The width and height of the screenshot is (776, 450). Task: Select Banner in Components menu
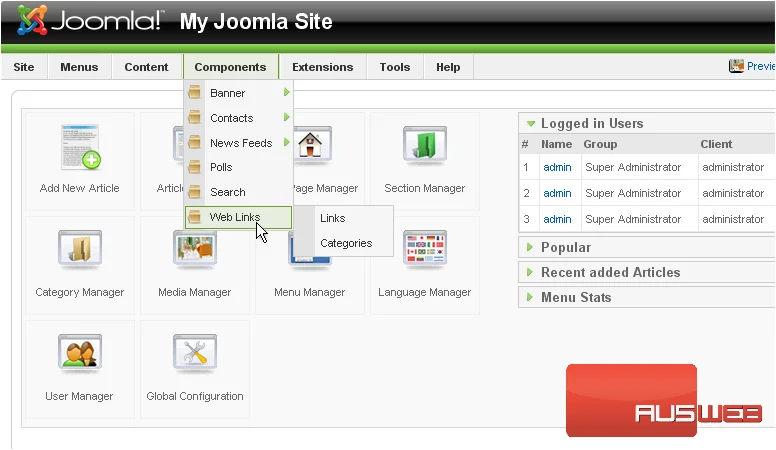239,93
